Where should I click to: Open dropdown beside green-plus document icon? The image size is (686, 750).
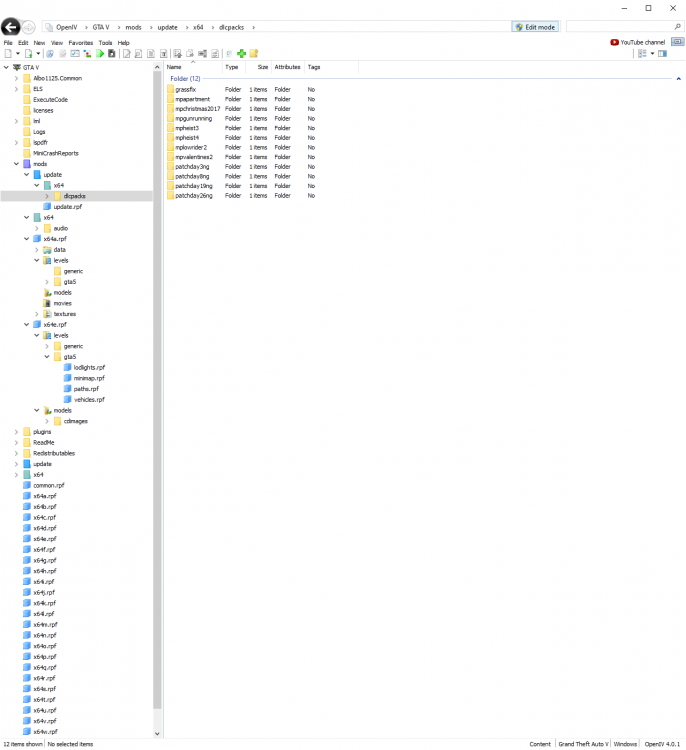tap(38, 54)
